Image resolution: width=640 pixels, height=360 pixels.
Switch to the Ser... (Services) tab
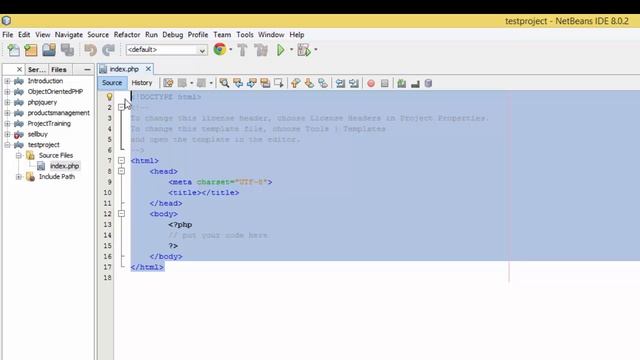coord(37,69)
